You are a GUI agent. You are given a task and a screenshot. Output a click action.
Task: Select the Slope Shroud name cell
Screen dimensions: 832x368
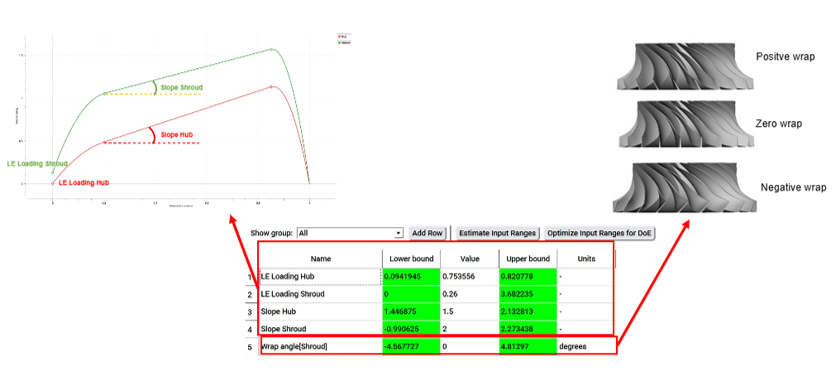coord(320,329)
